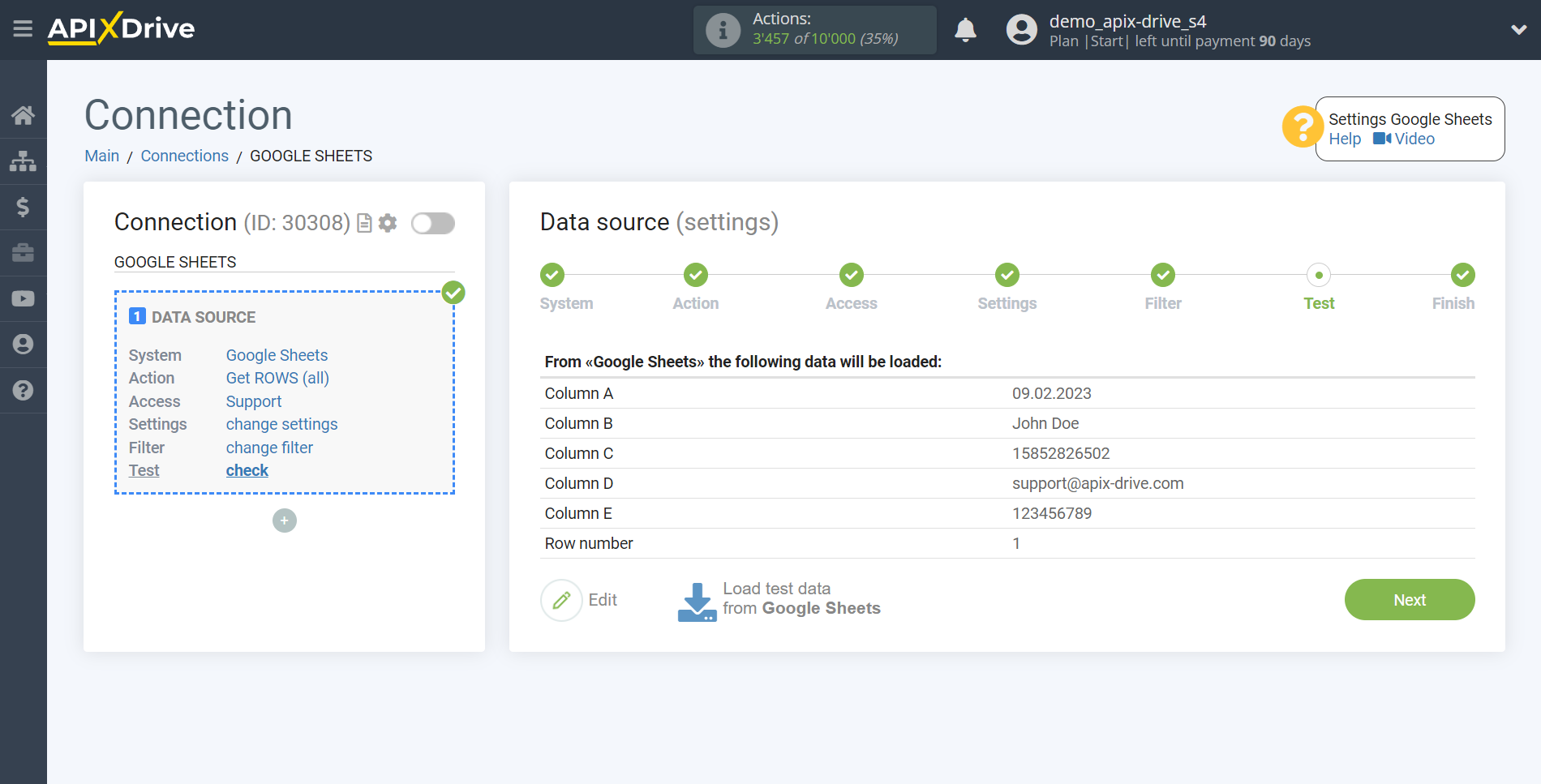
Task: Click the change settings link
Action: pos(281,424)
